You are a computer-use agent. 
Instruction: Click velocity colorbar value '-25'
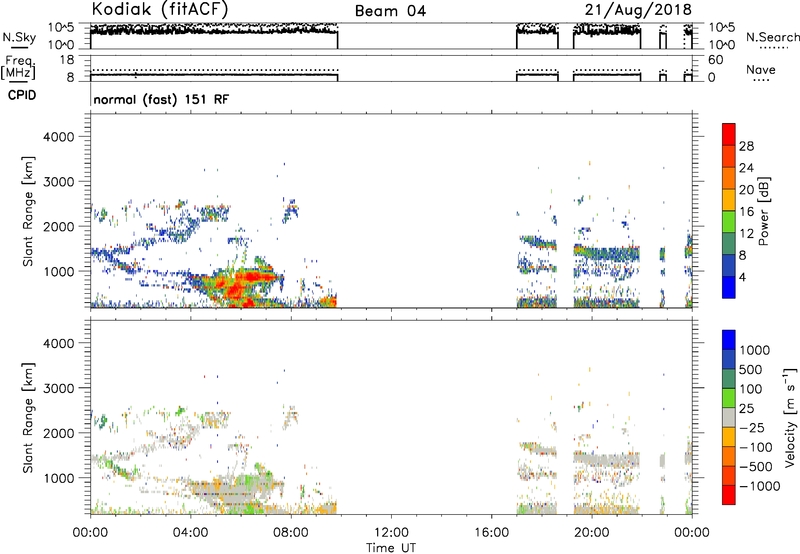click(752, 427)
